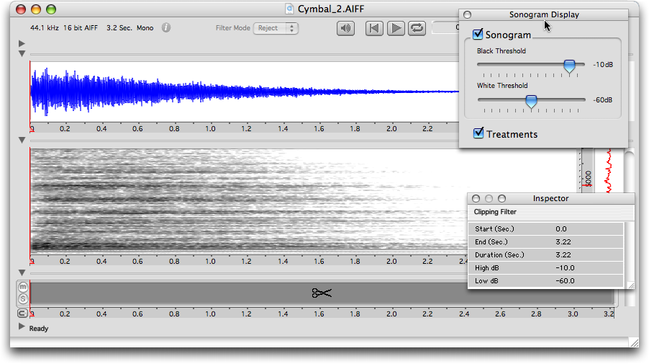Click the Sonogram Display title bar
This screenshot has width=649, height=364.
coord(544,14)
